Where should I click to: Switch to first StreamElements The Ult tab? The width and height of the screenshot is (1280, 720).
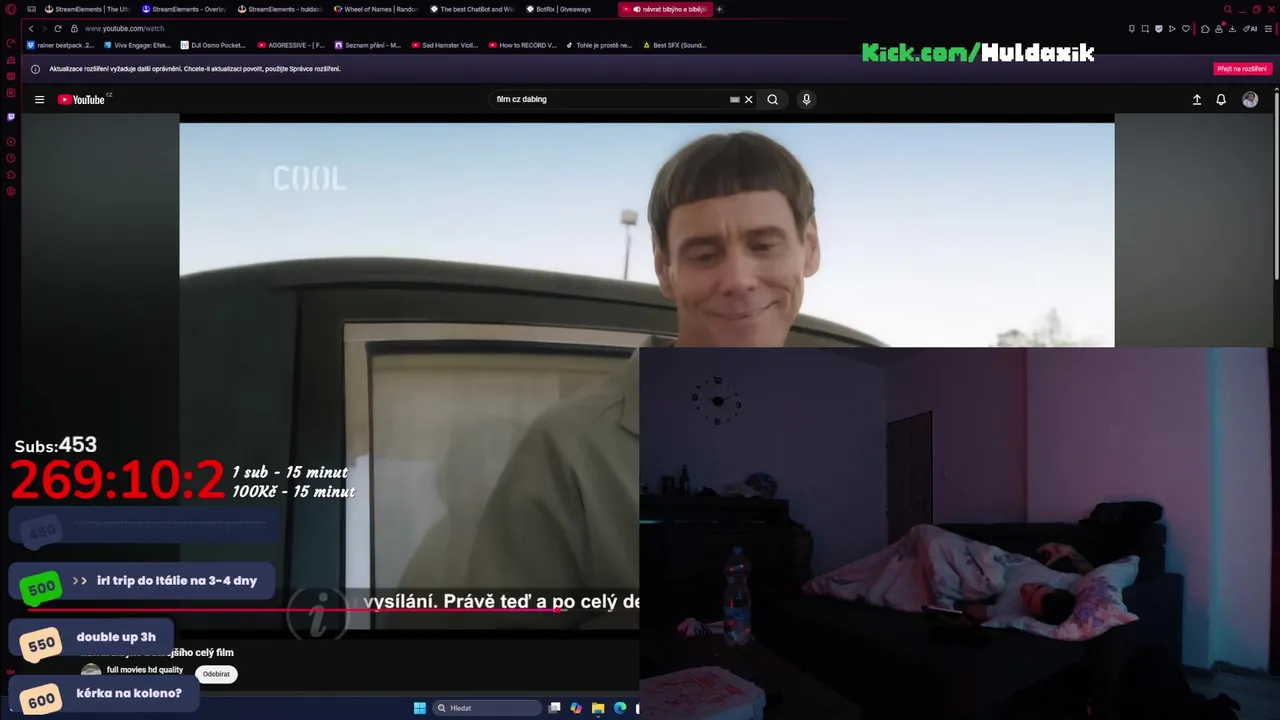87,9
